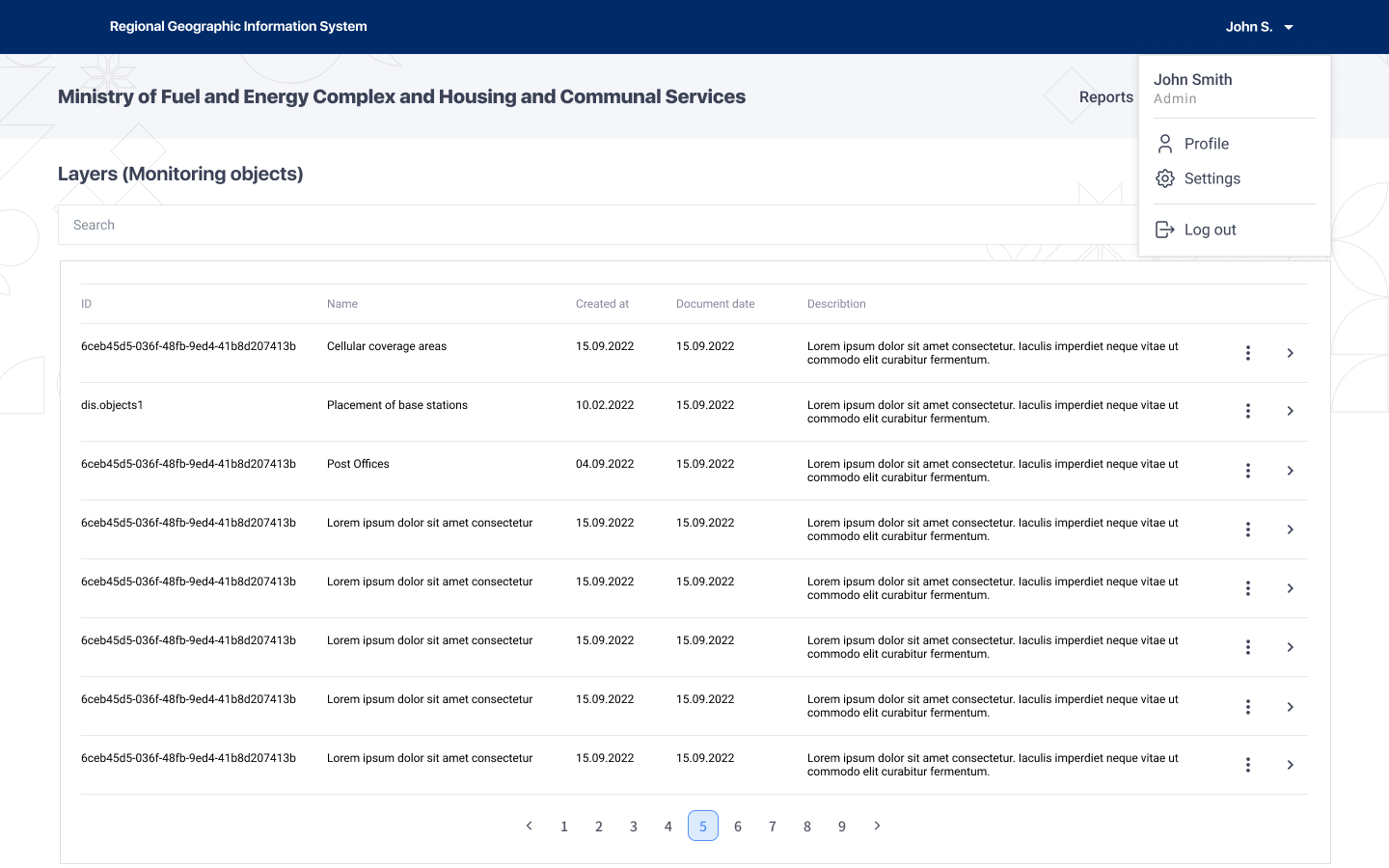Viewport: 1389px width, 868px height.
Task: Open the row chevron for Placement of base stations
Action: point(1291,411)
